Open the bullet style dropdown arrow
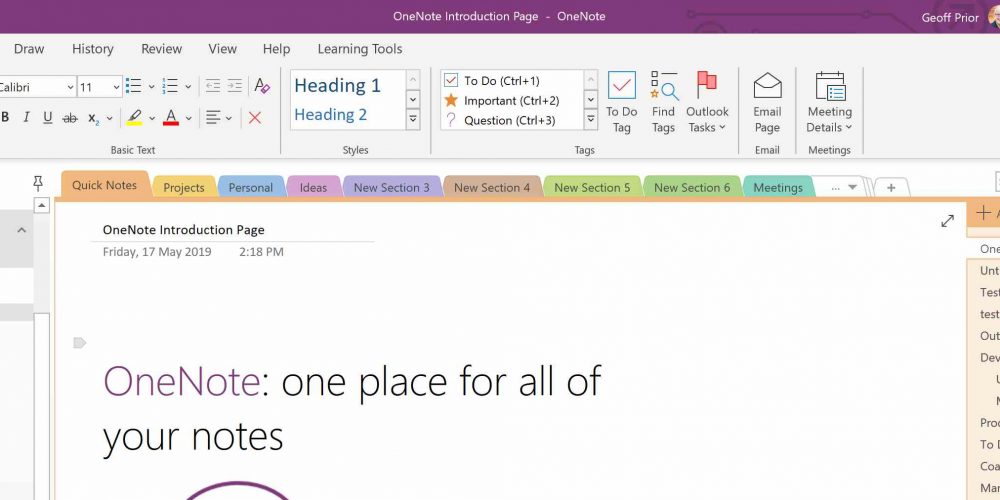 (x=152, y=87)
